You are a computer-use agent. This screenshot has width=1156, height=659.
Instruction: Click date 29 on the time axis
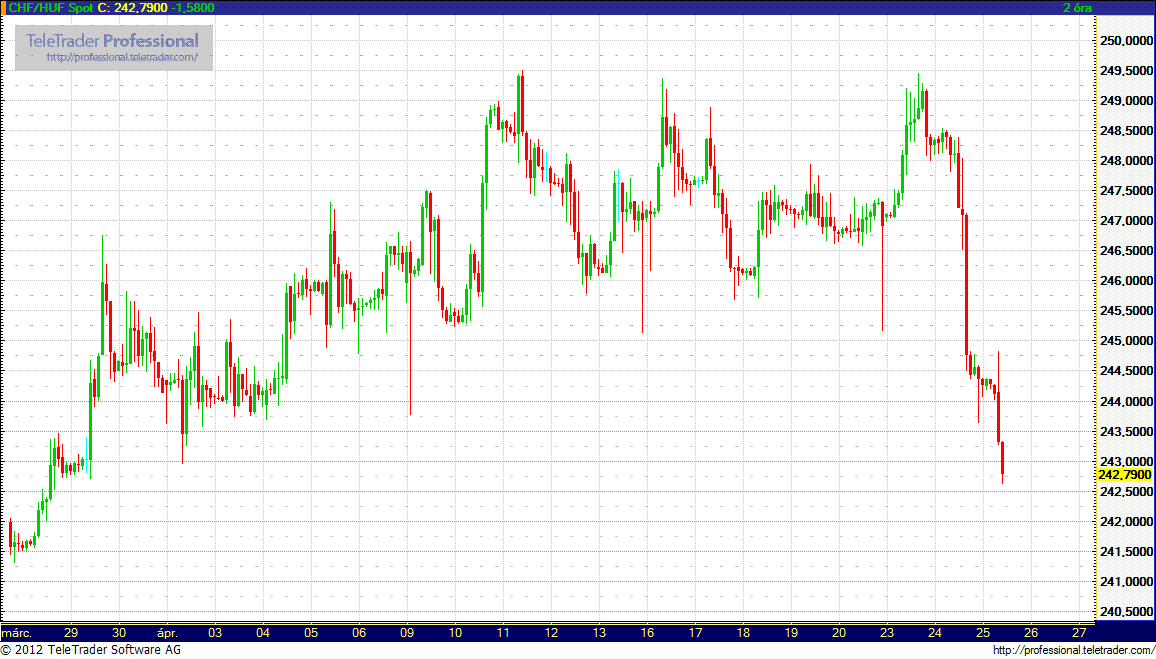coord(71,633)
